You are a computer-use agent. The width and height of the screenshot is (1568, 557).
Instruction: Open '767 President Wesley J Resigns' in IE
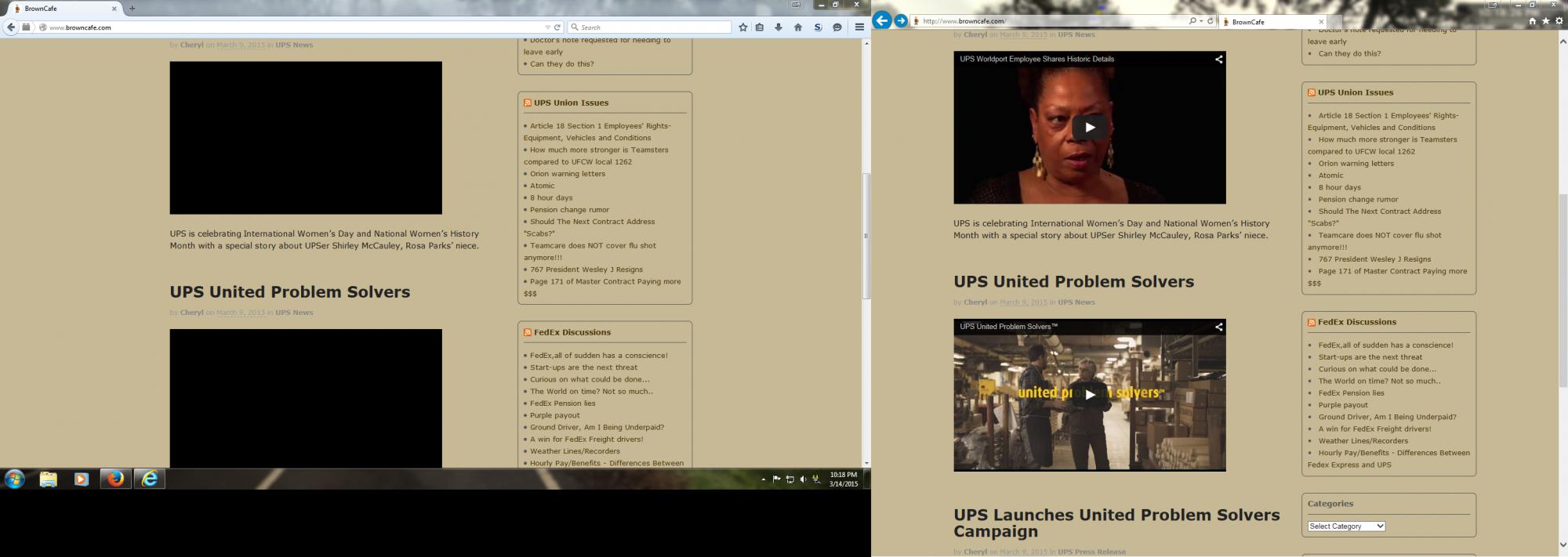point(1374,259)
